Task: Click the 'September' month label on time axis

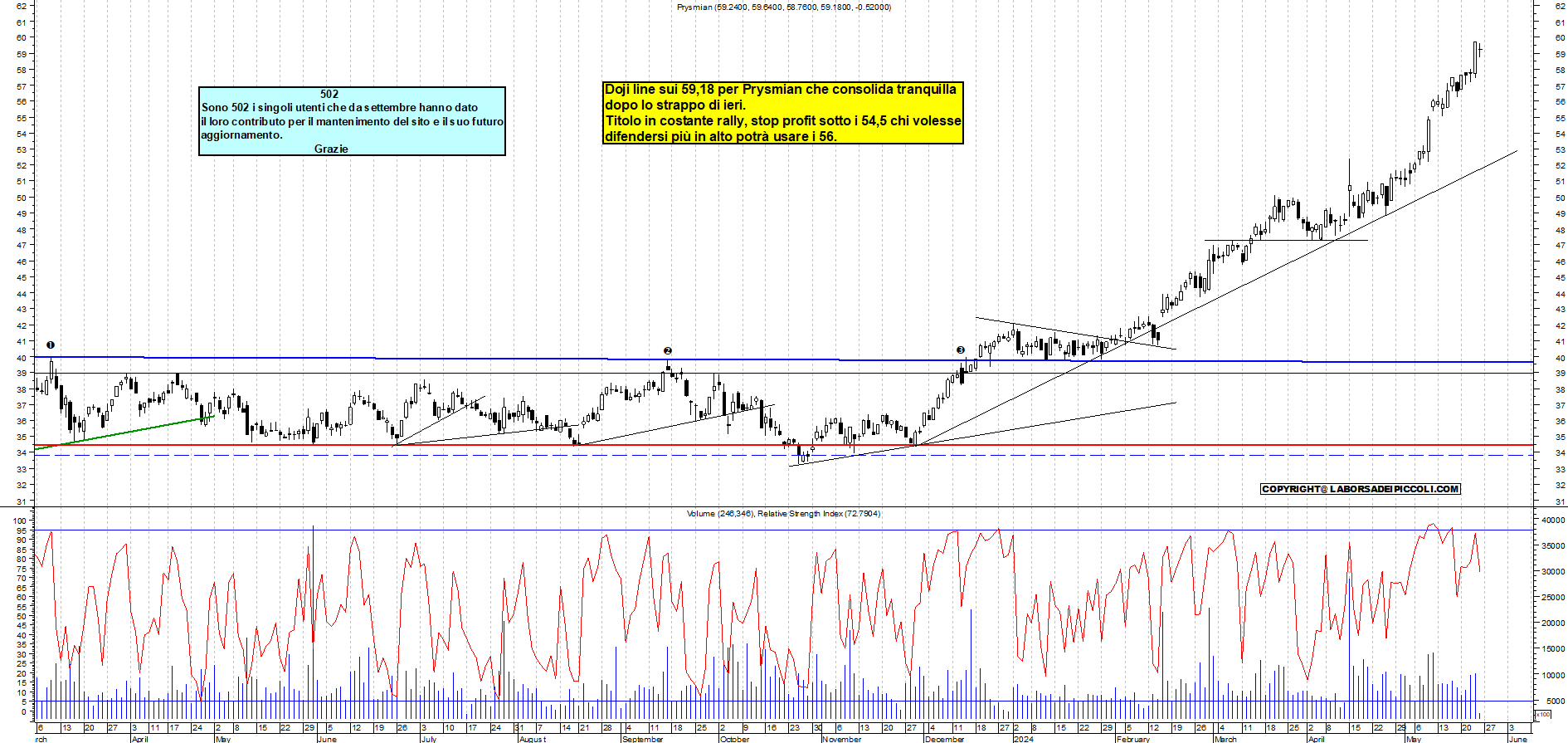Action: [643, 739]
